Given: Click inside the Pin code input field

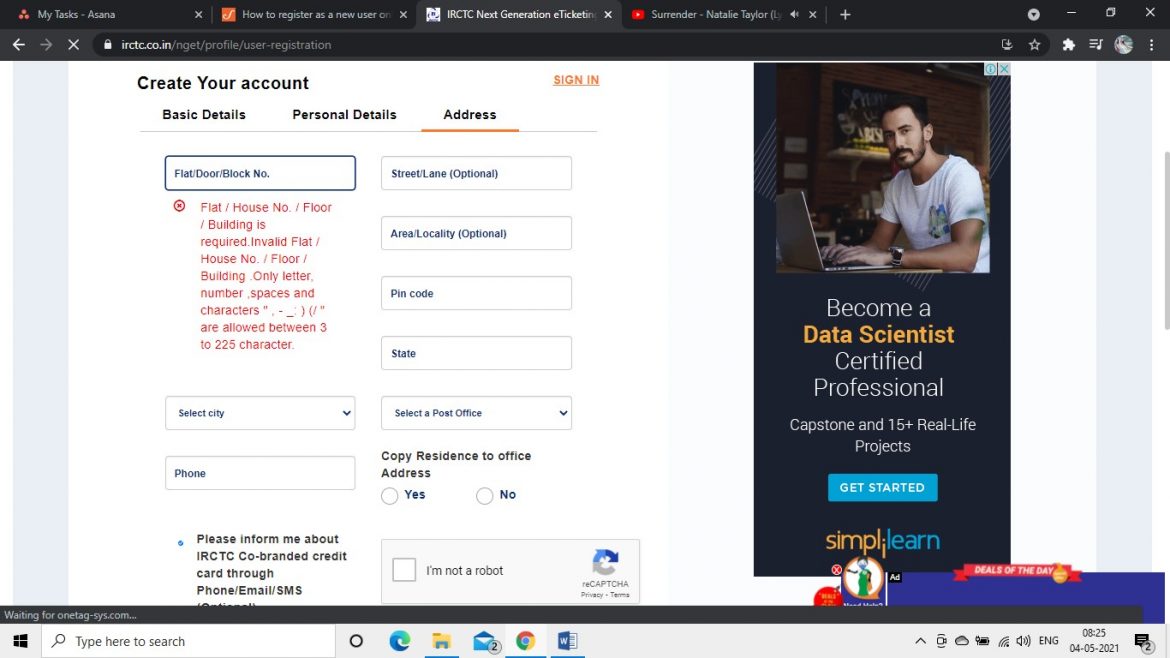Looking at the screenshot, I should tap(476, 293).
